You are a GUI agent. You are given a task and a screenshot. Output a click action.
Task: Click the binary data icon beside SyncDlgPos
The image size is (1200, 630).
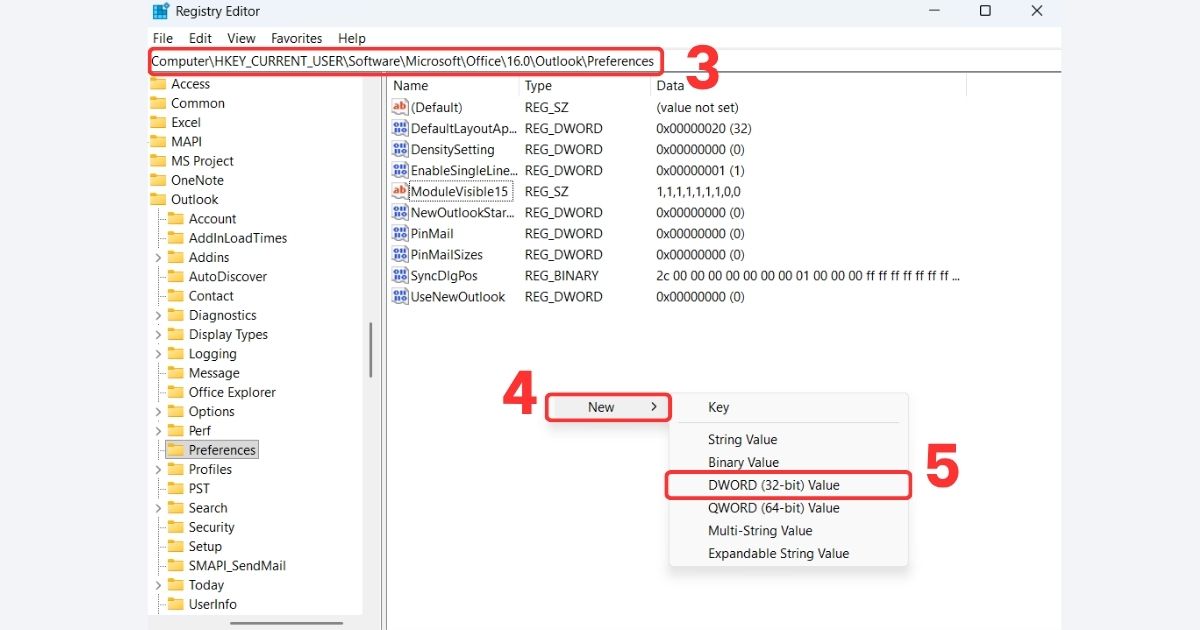point(399,275)
